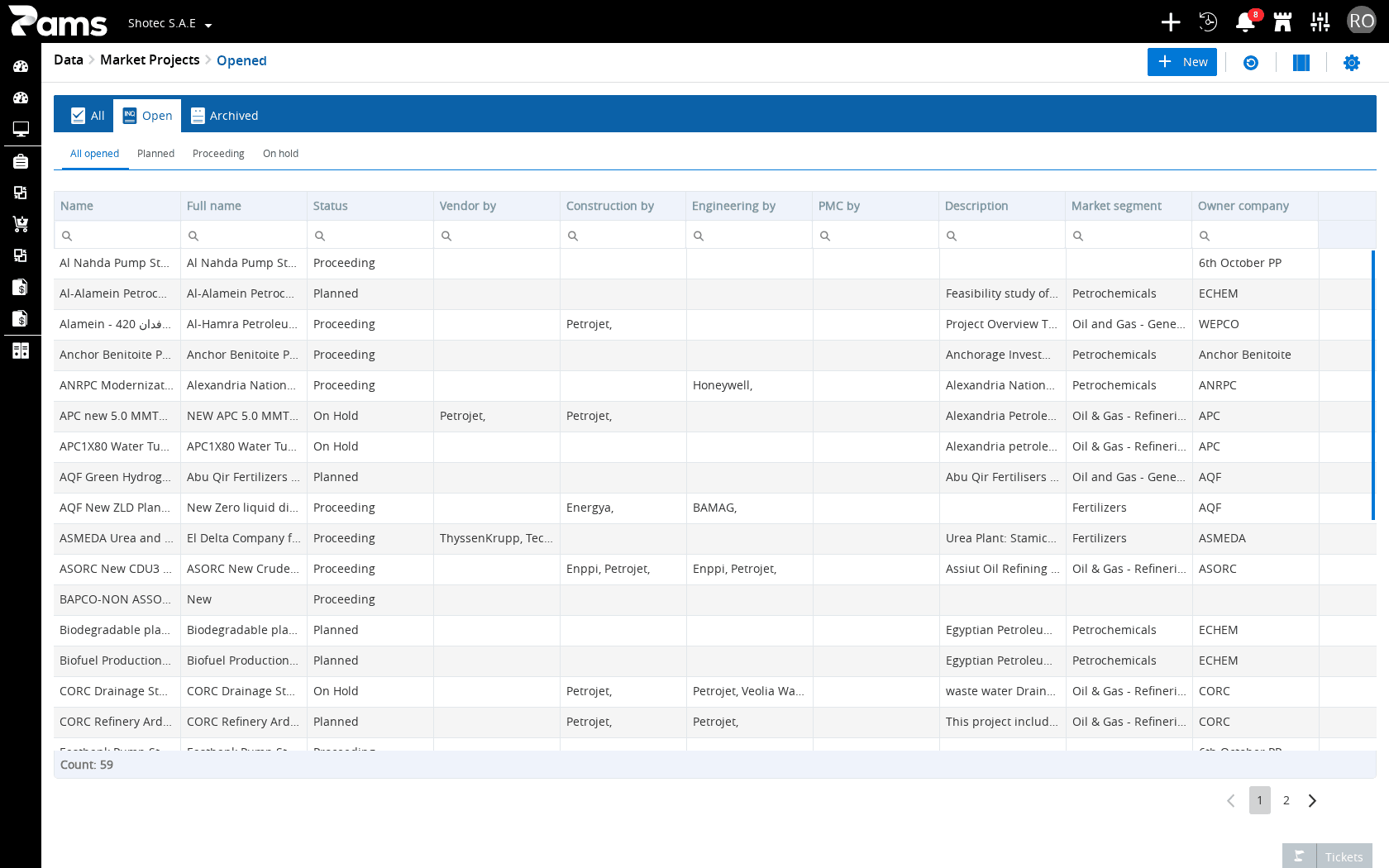
Task: Select the ANRPC Modernizat... row name
Action: click(117, 385)
